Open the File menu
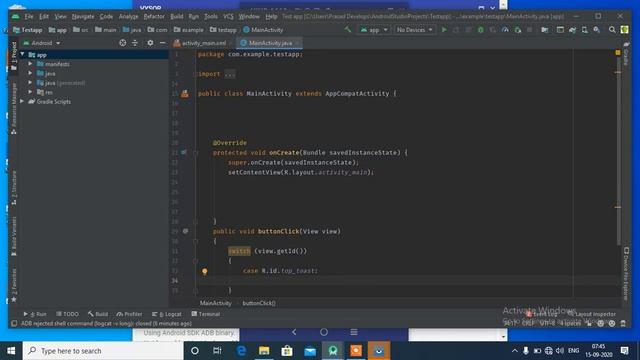 coord(29,16)
